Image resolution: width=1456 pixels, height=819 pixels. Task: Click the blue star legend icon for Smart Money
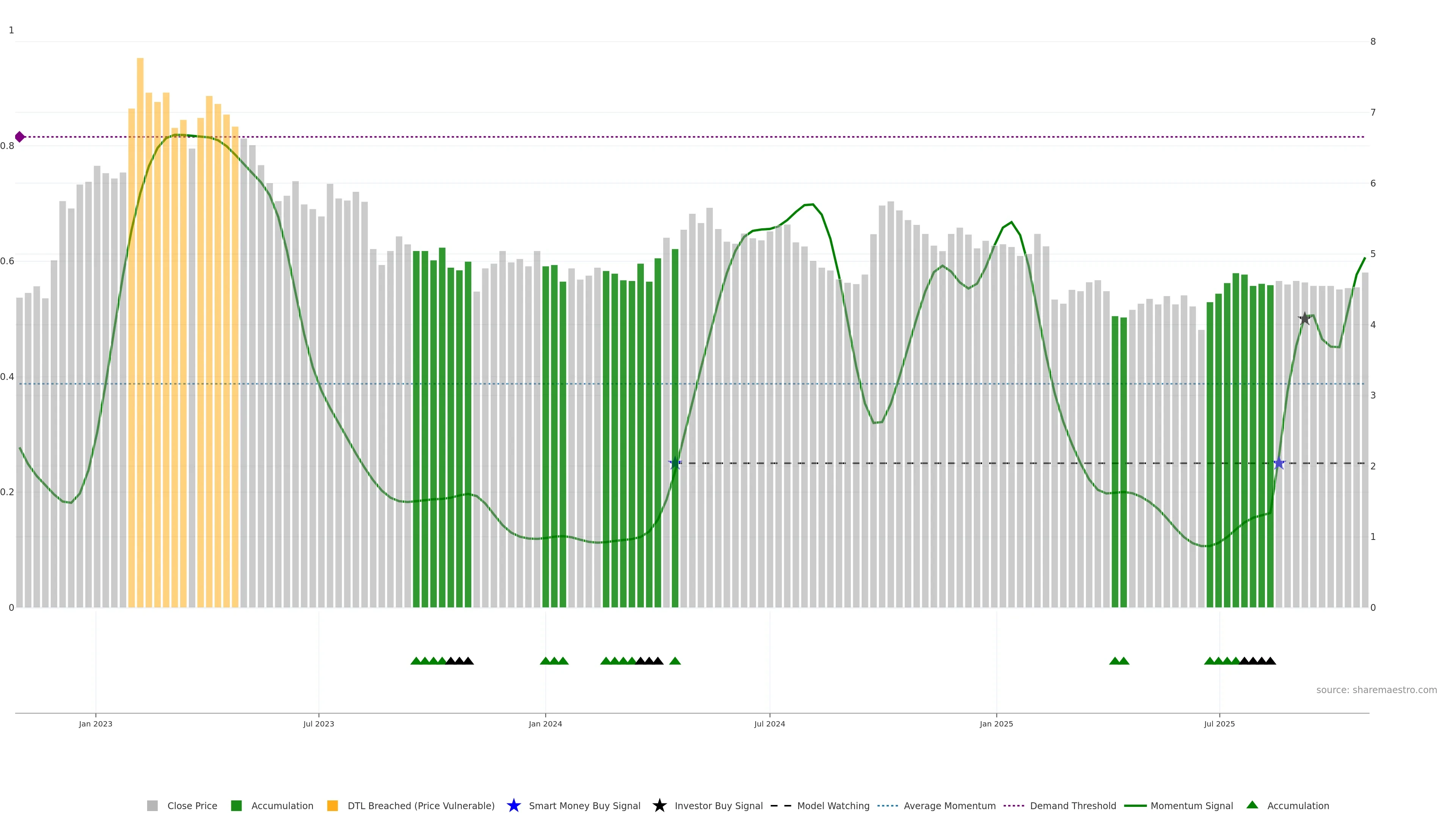[513, 805]
